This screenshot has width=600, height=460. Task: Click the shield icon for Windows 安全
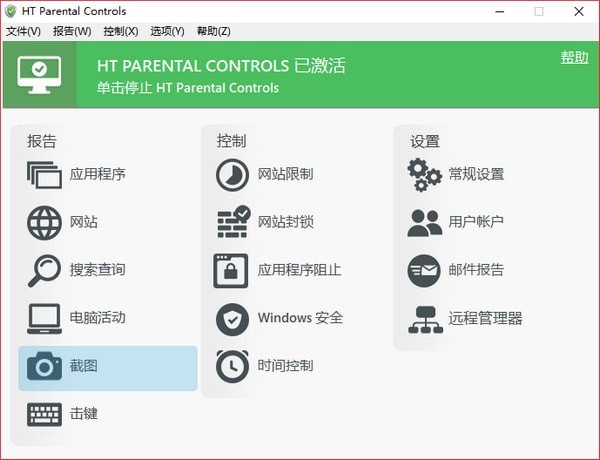pyautogui.click(x=232, y=319)
